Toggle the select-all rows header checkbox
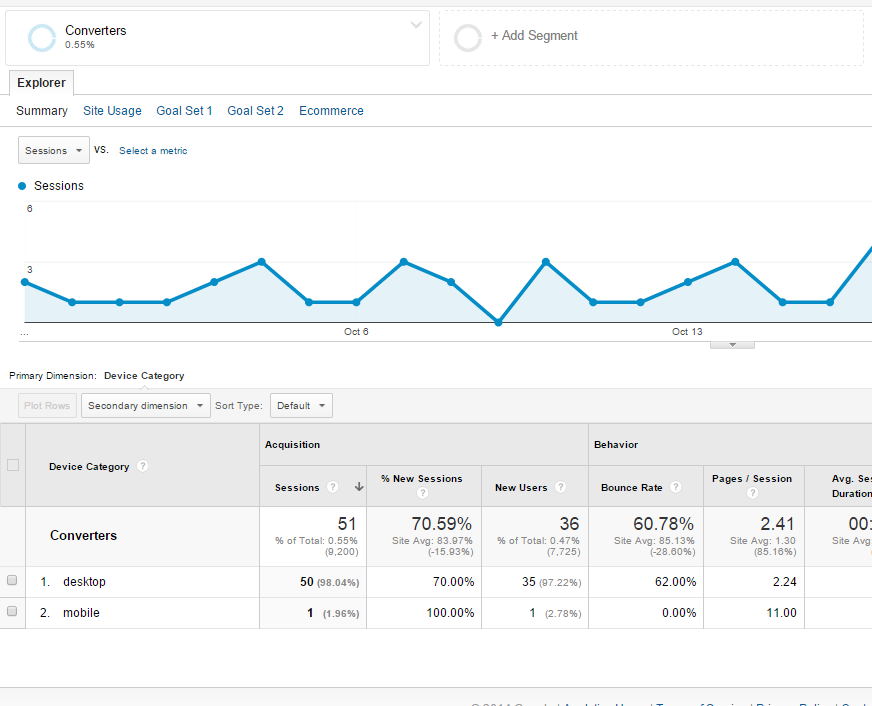Viewport: 872px width, 706px height. pos(12,465)
